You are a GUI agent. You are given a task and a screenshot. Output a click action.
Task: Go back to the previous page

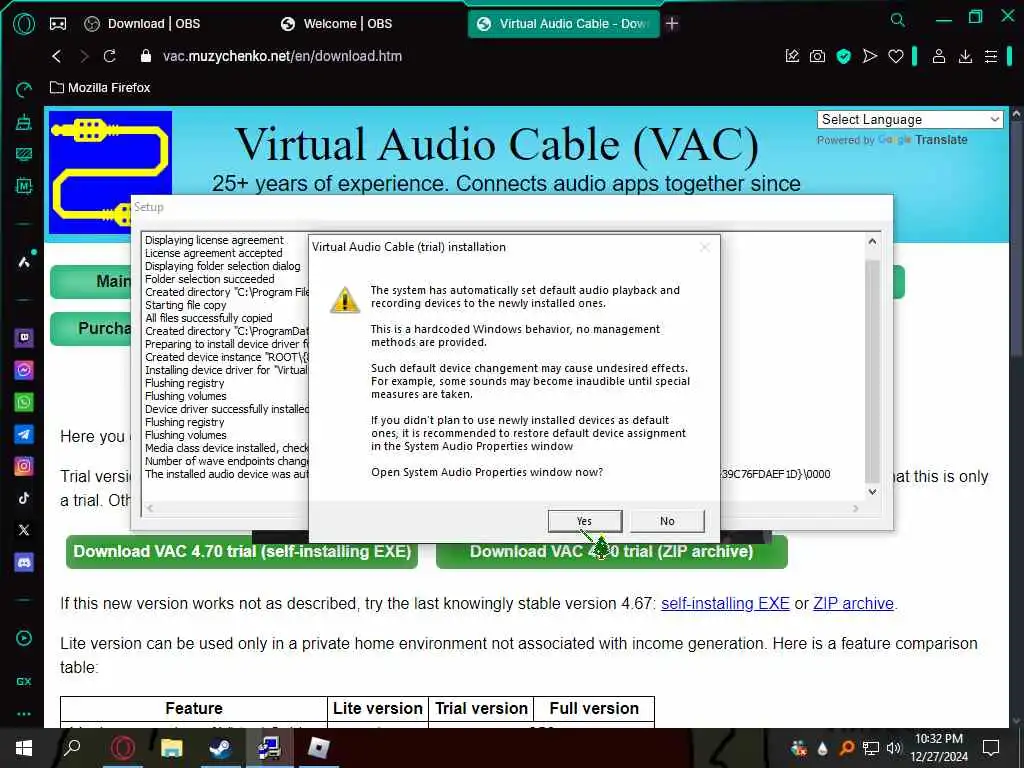pyautogui.click(x=57, y=56)
